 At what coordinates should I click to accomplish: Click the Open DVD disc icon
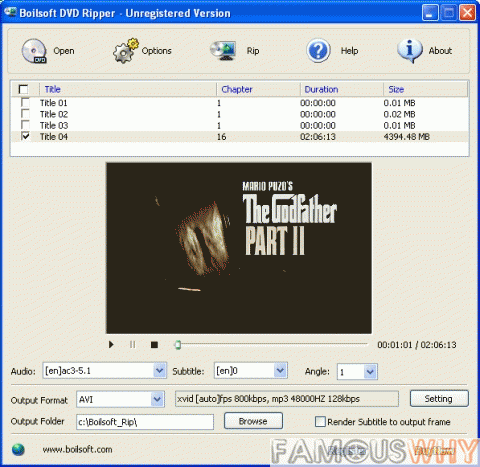(x=34, y=51)
